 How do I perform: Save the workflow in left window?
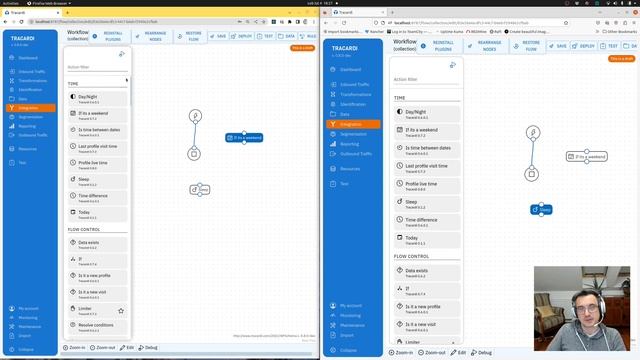[218, 36]
